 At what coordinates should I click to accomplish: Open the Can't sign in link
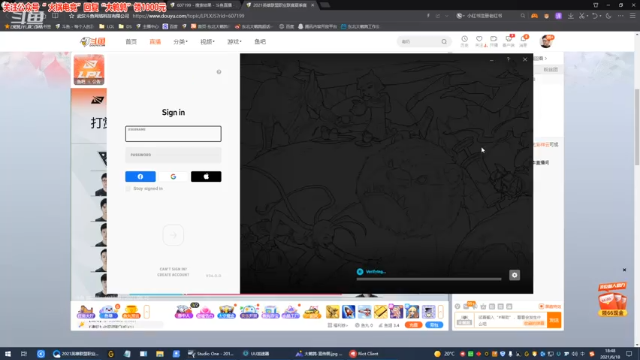[173, 269]
